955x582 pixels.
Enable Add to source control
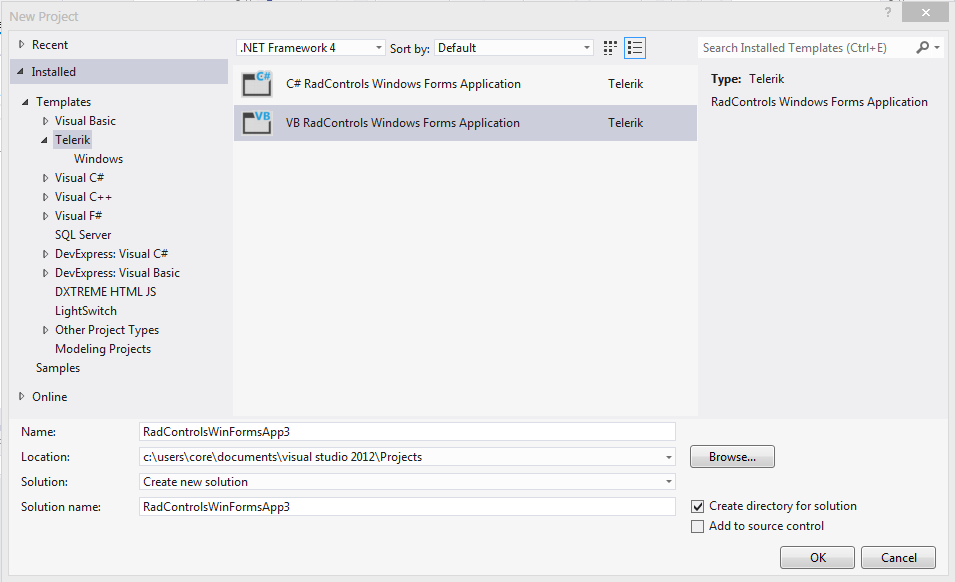tap(698, 527)
